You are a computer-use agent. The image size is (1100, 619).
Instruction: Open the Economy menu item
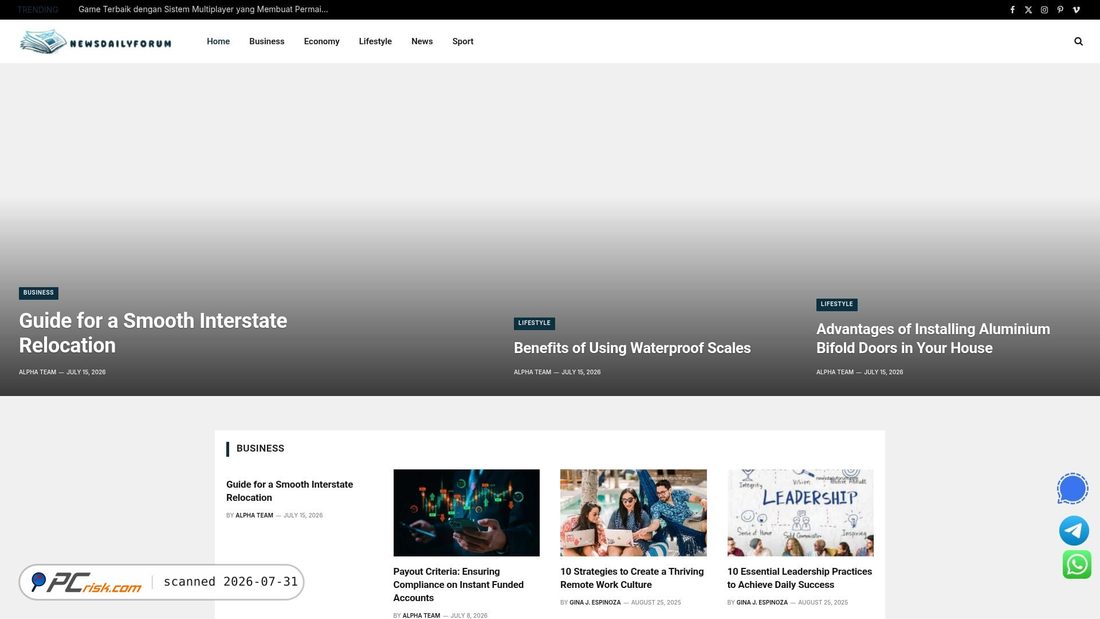321,41
